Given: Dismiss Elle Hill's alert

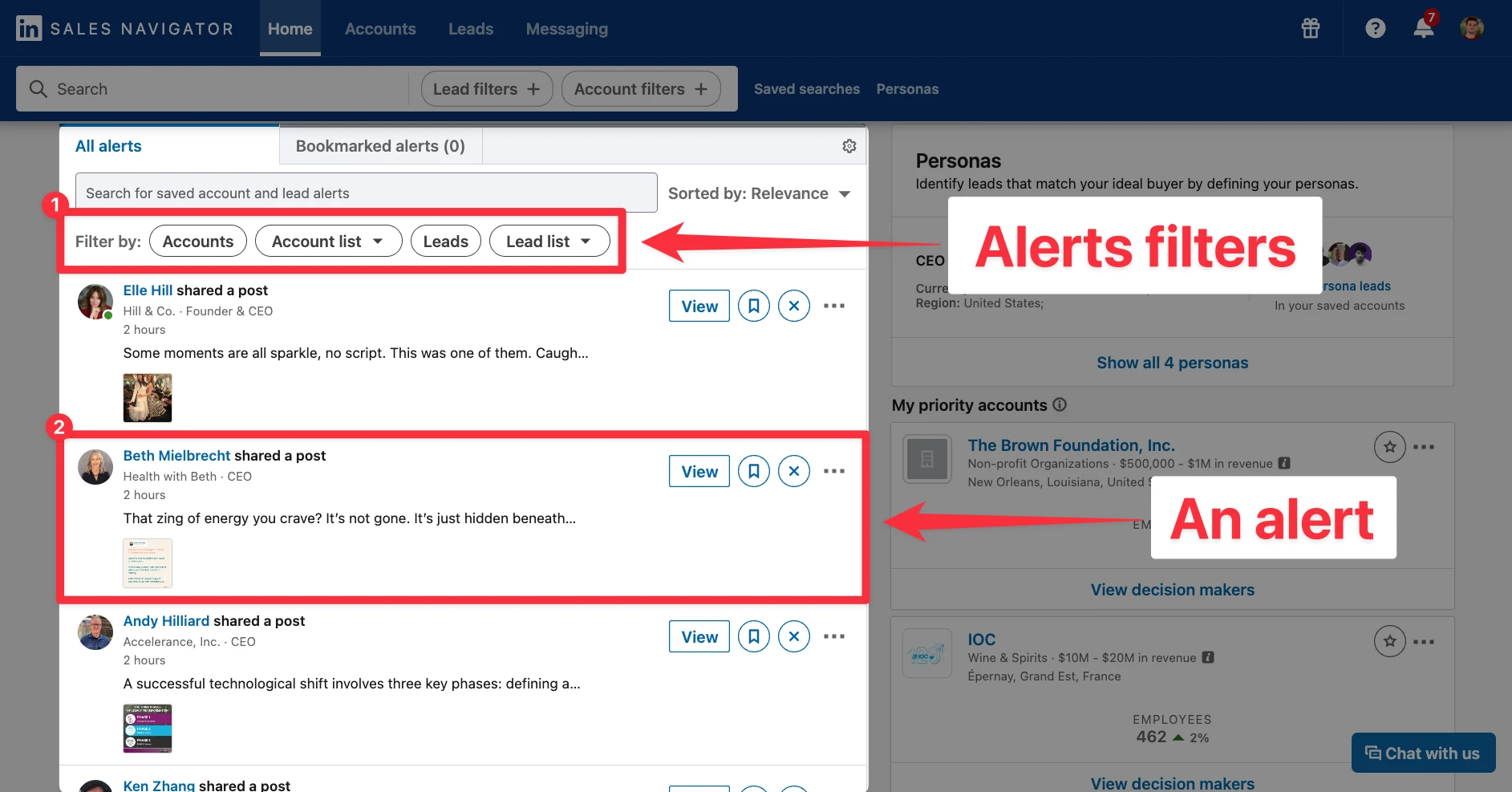Looking at the screenshot, I should [794, 306].
